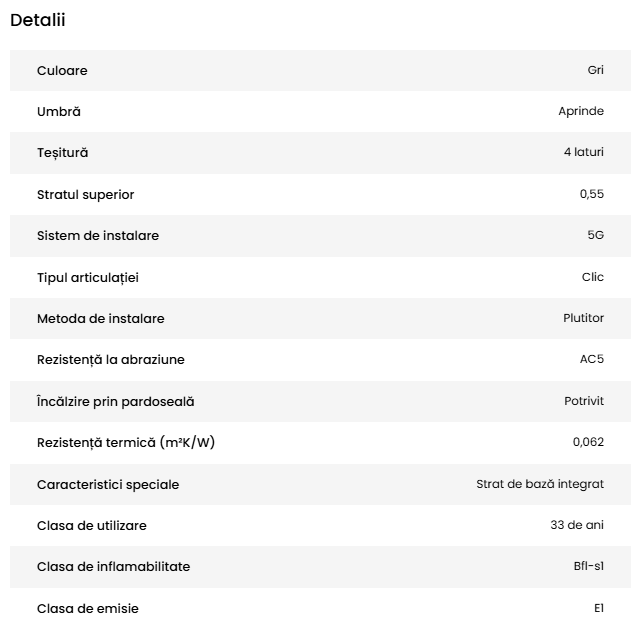This screenshot has height=644, width=643.
Task: Click the AC5 abrasion resistance value
Action: point(592,359)
